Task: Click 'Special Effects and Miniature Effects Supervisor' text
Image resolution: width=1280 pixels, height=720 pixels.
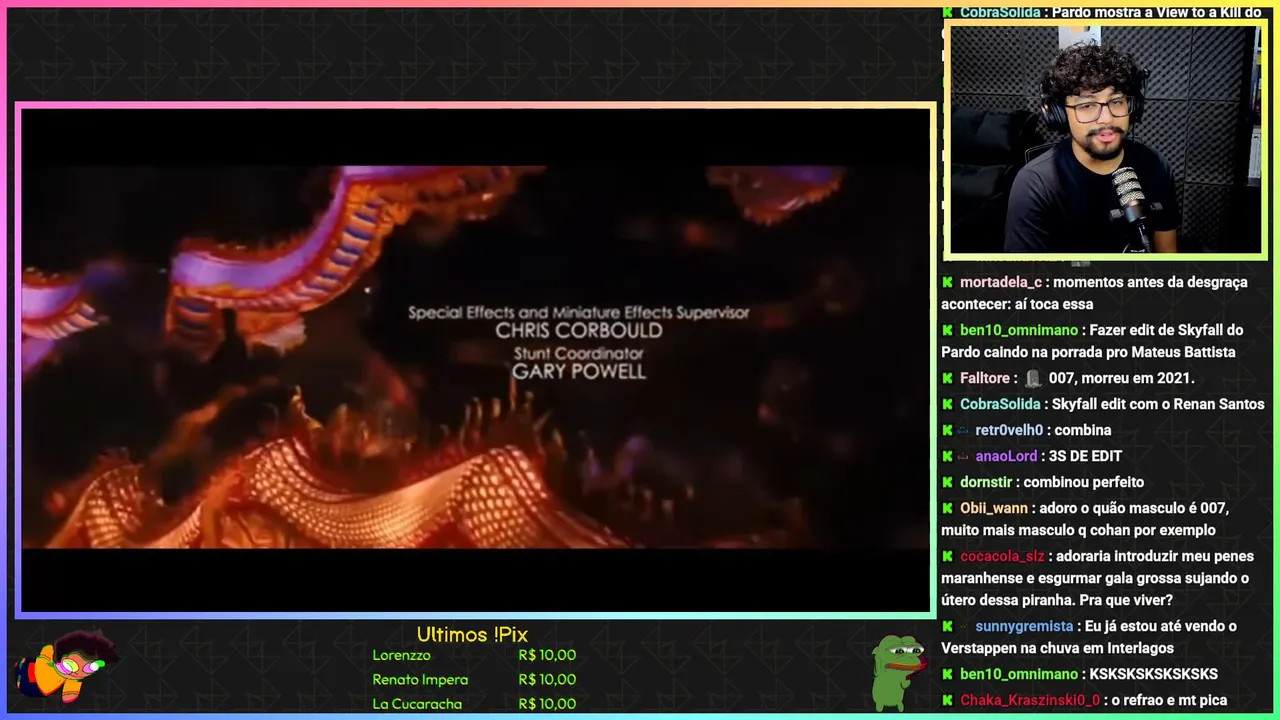Action: point(579,313)
